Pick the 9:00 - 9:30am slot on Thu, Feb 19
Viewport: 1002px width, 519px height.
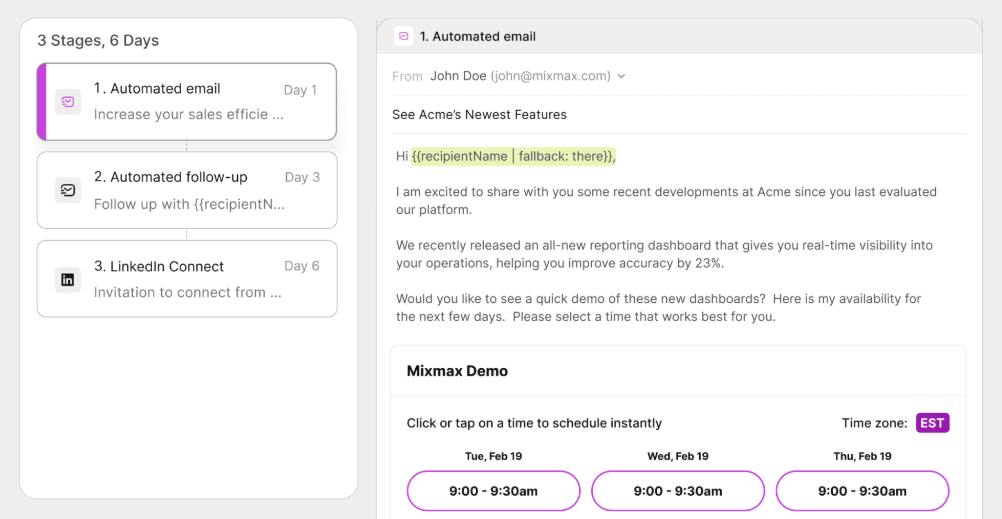(x=862, y=491)
